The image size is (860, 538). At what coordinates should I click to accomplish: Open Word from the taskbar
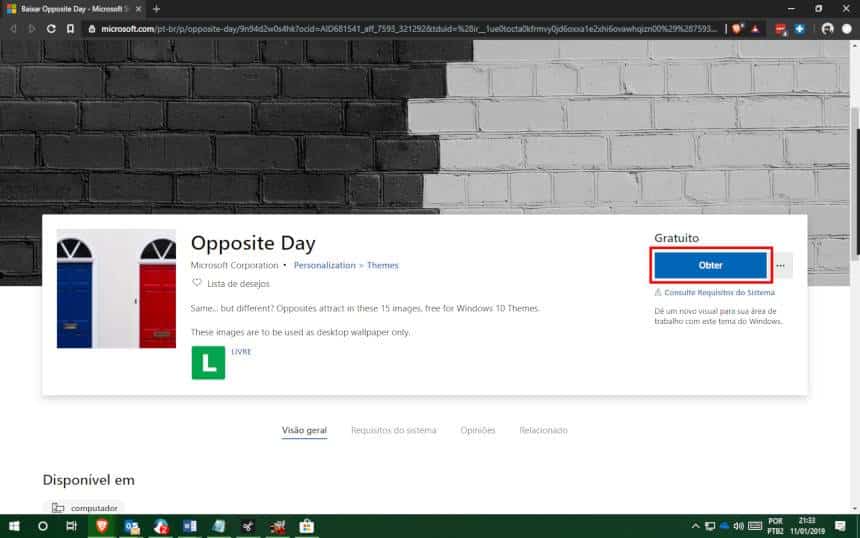[x=190, y=526]
